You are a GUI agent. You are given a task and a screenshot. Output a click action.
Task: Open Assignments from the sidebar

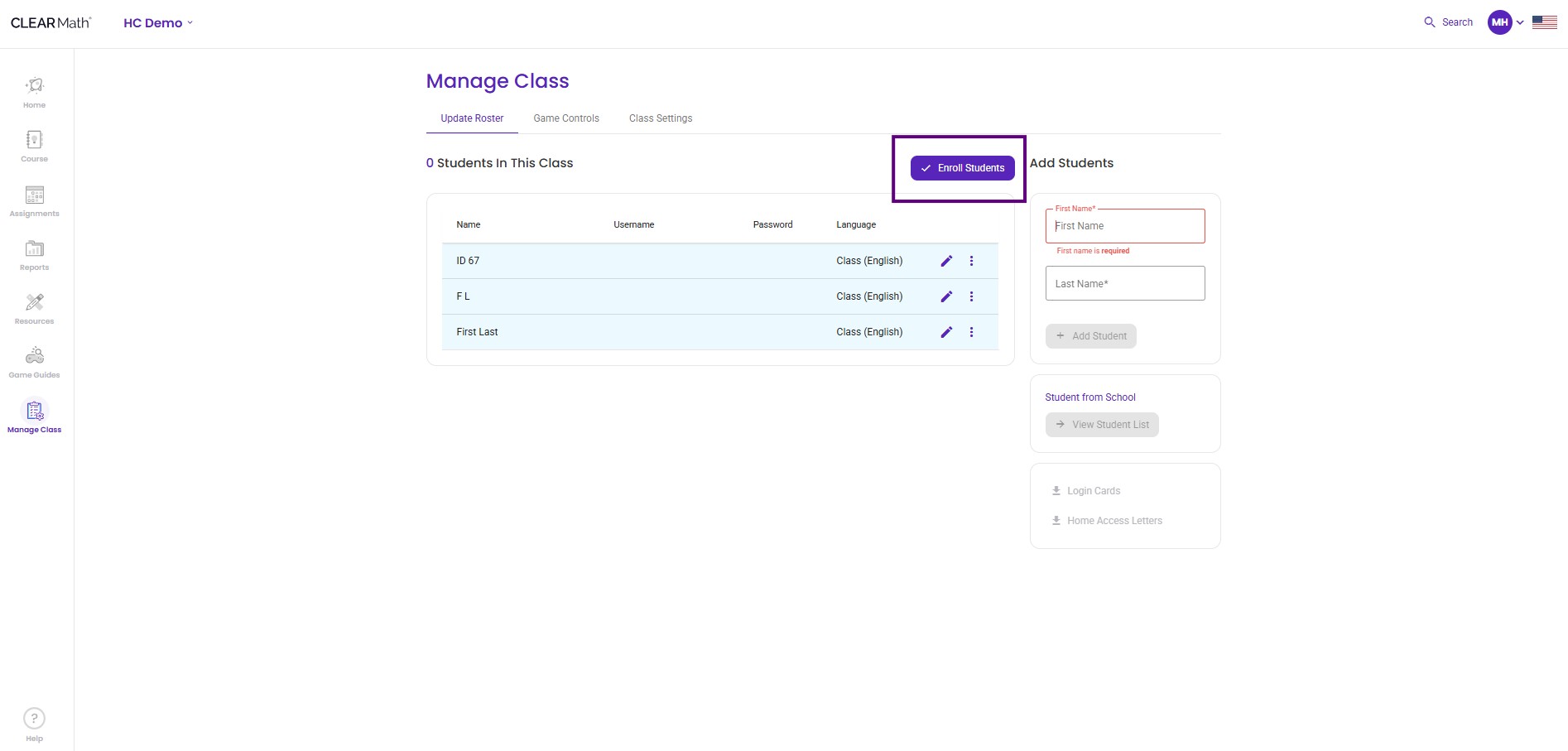[34, 199]
